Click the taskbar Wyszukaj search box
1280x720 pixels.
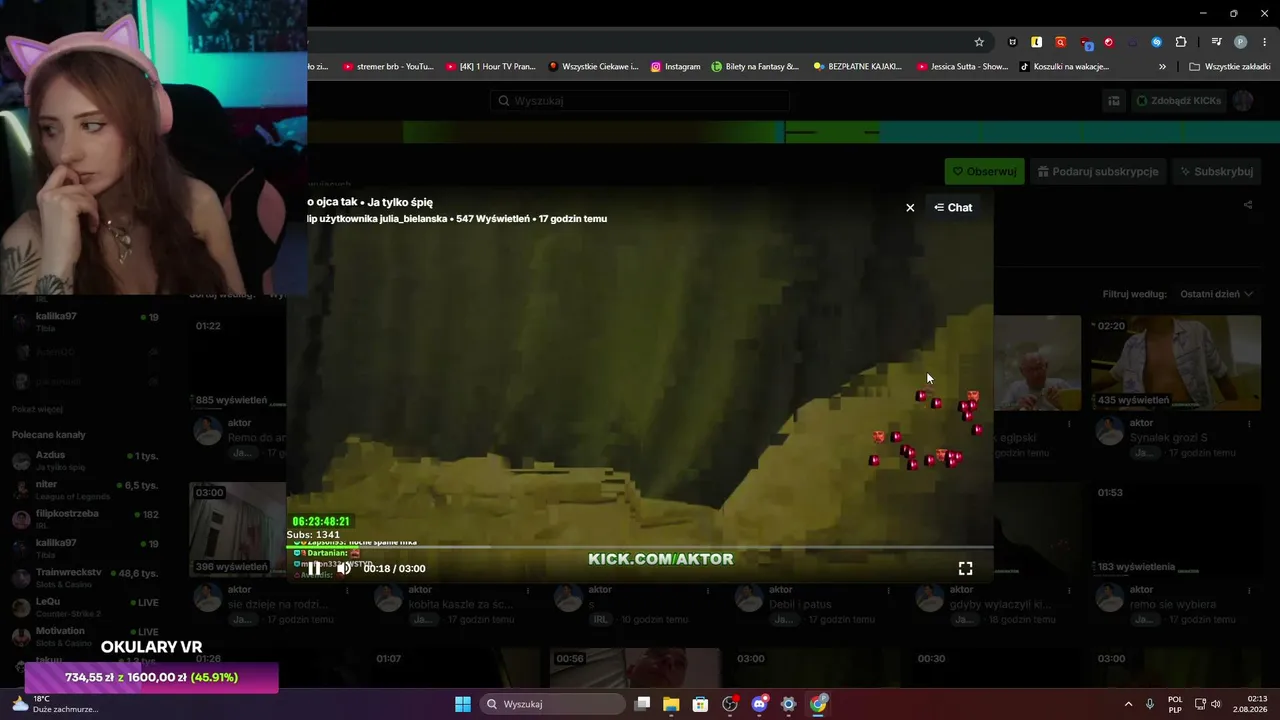[x=552, y=704]
